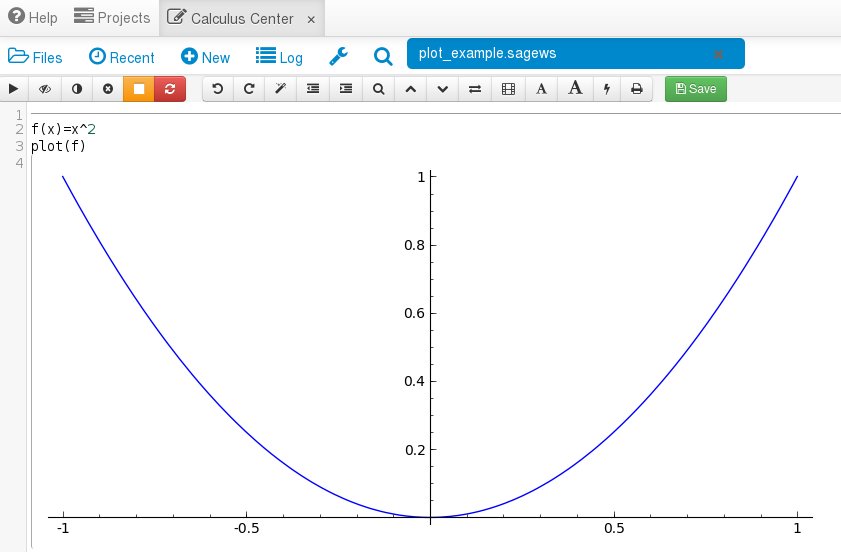Close the plot_example.sagews file tab
Viewport: 841px width, 552px height.
(x=717, y=54)
